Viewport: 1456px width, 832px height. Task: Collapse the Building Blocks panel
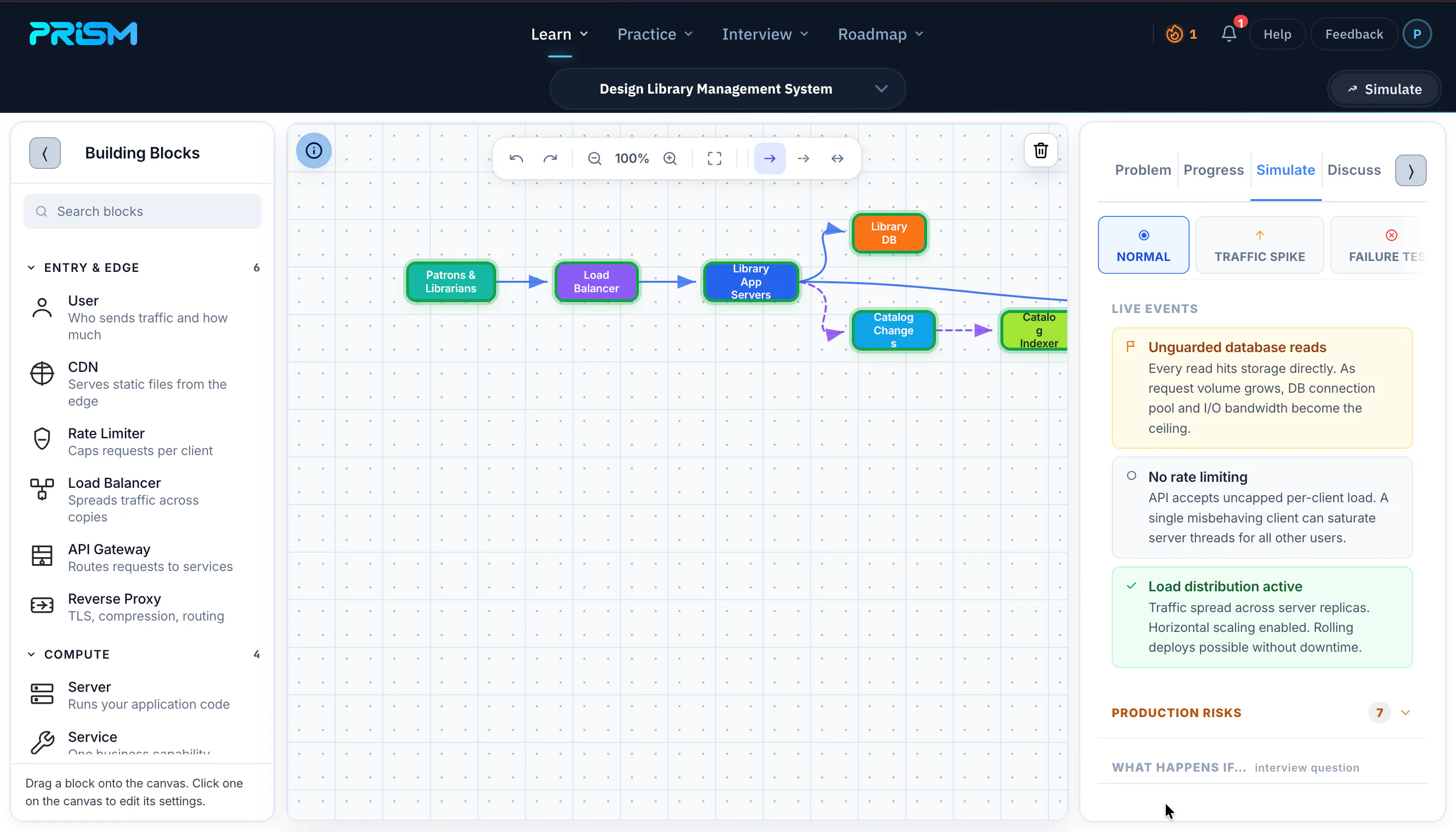click(x=45, y=153)
